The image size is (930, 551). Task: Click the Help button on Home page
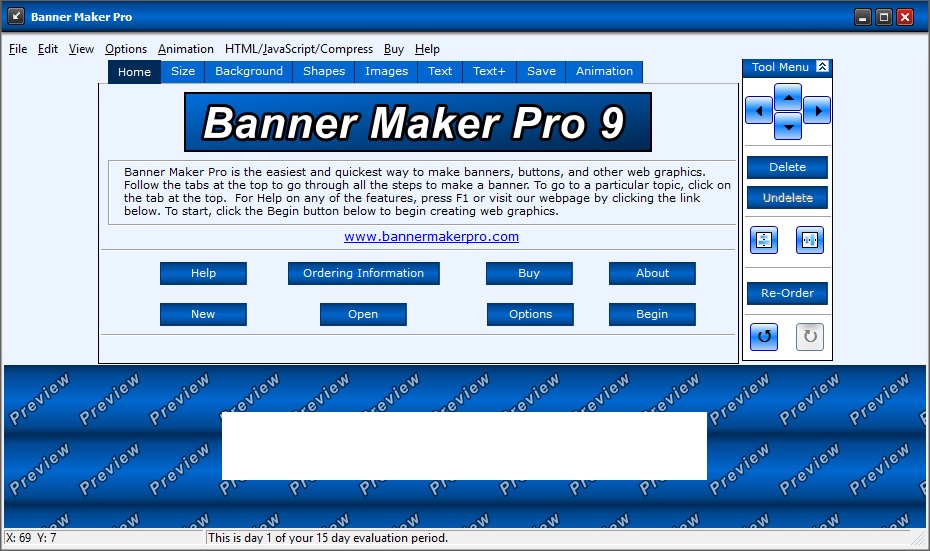[203, 273]
